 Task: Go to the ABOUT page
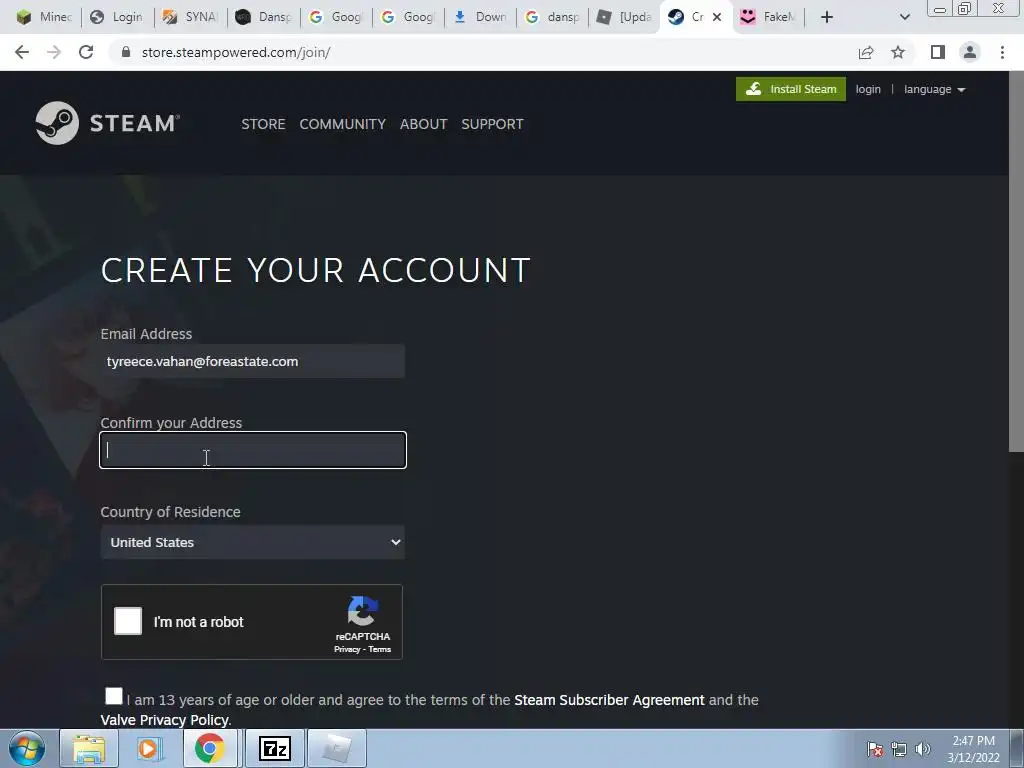click(423, 124)
